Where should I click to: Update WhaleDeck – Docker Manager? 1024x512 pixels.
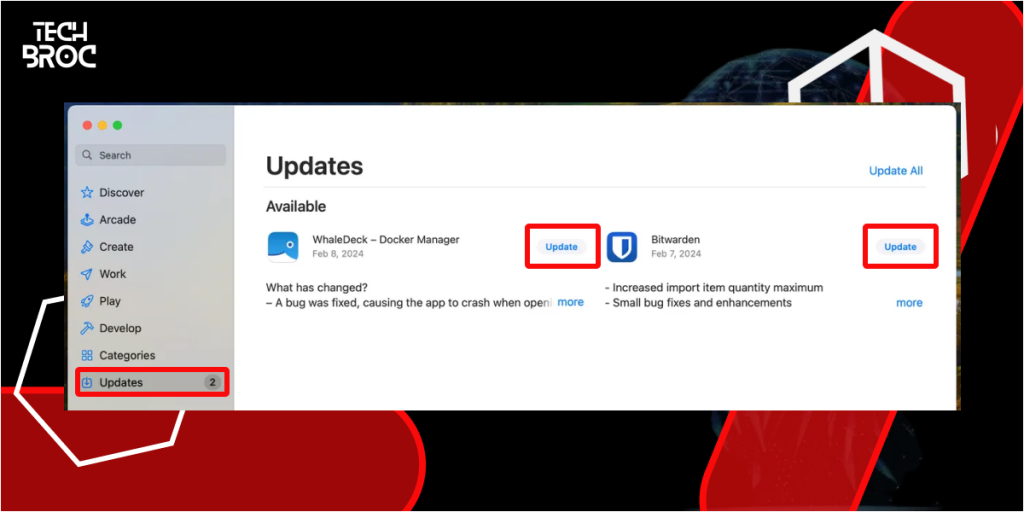tap(562, 247)
